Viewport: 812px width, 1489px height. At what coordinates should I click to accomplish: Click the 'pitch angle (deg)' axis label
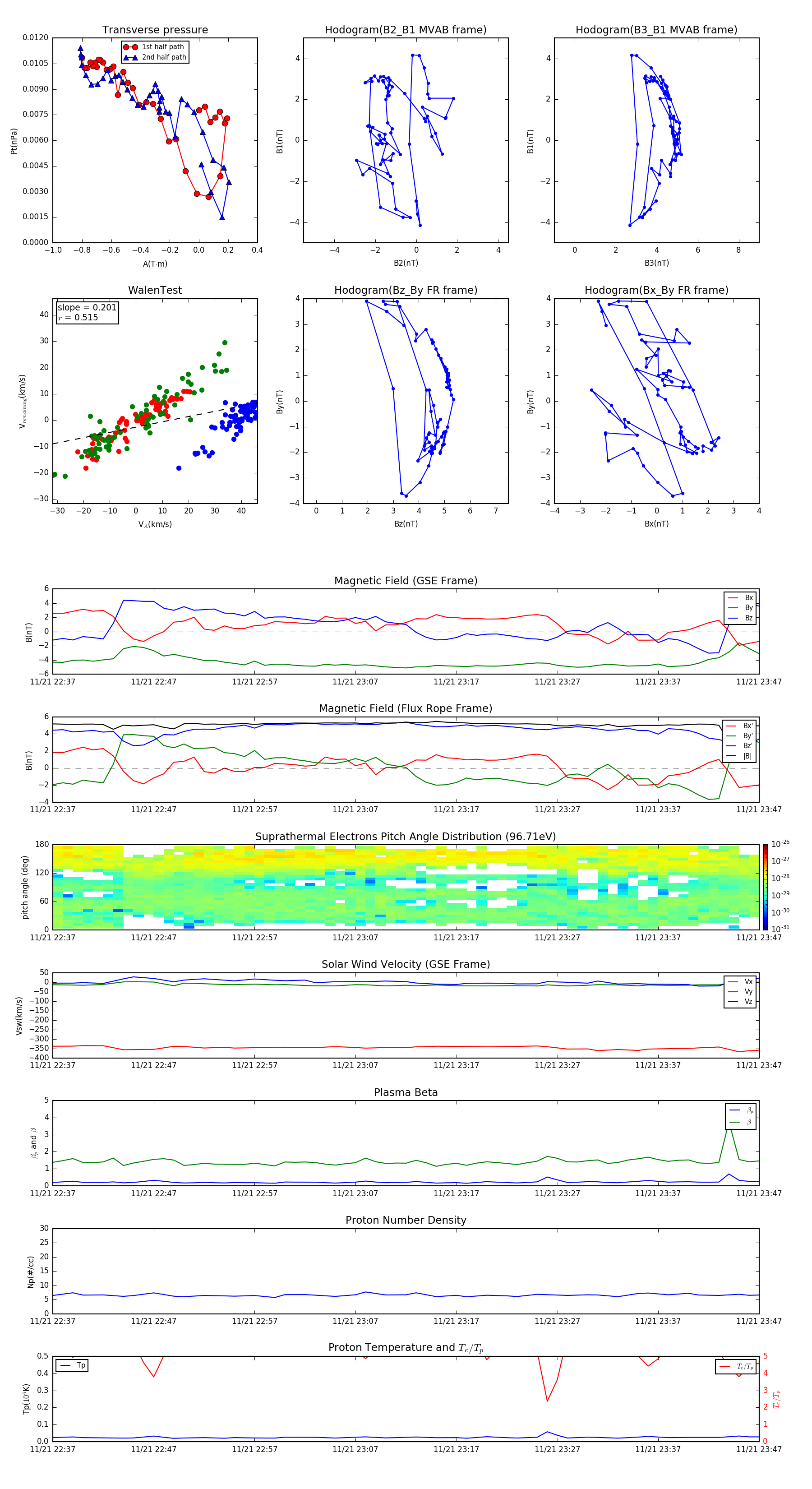[25, 887]
